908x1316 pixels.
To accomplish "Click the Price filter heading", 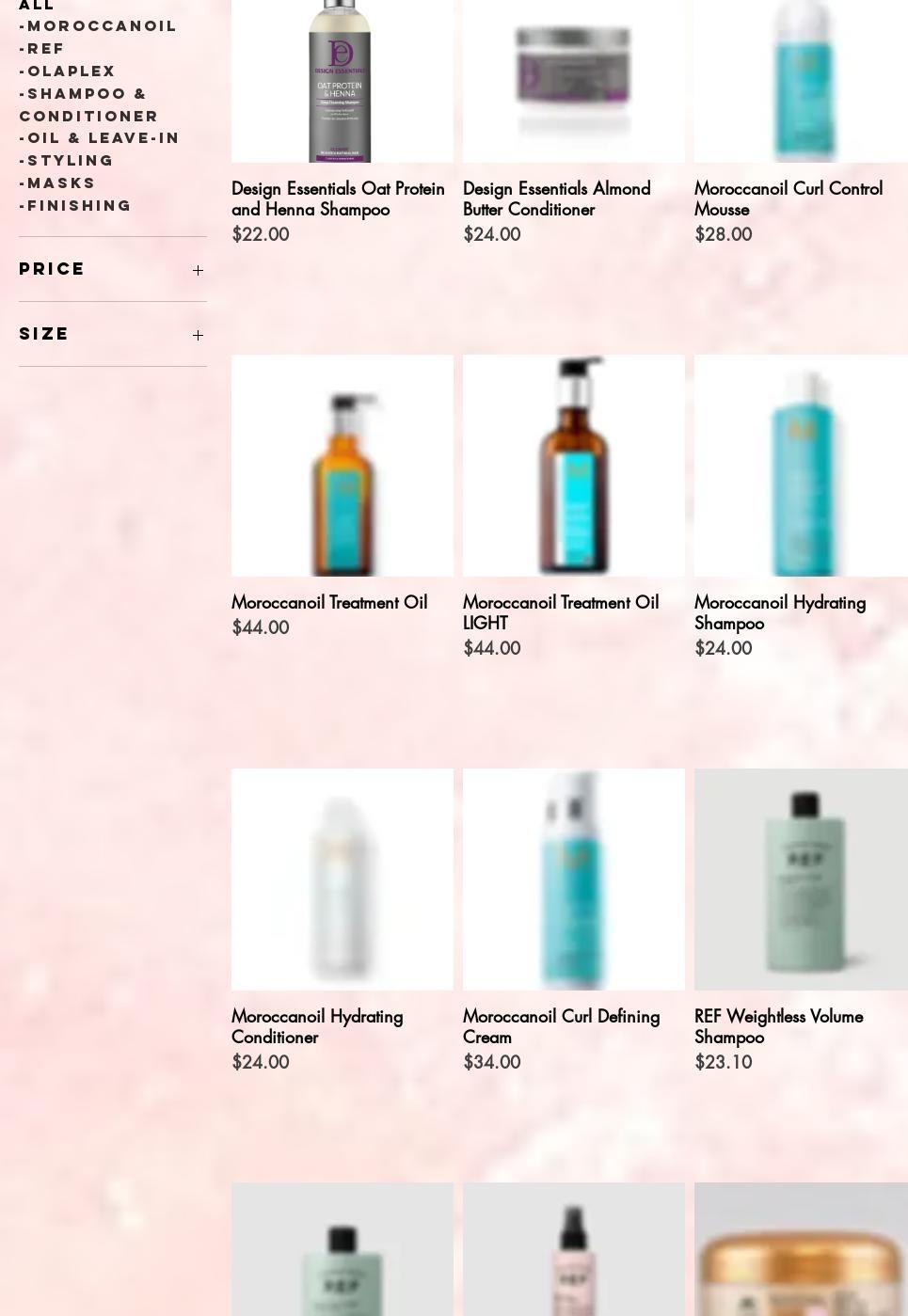I will 53,269.
